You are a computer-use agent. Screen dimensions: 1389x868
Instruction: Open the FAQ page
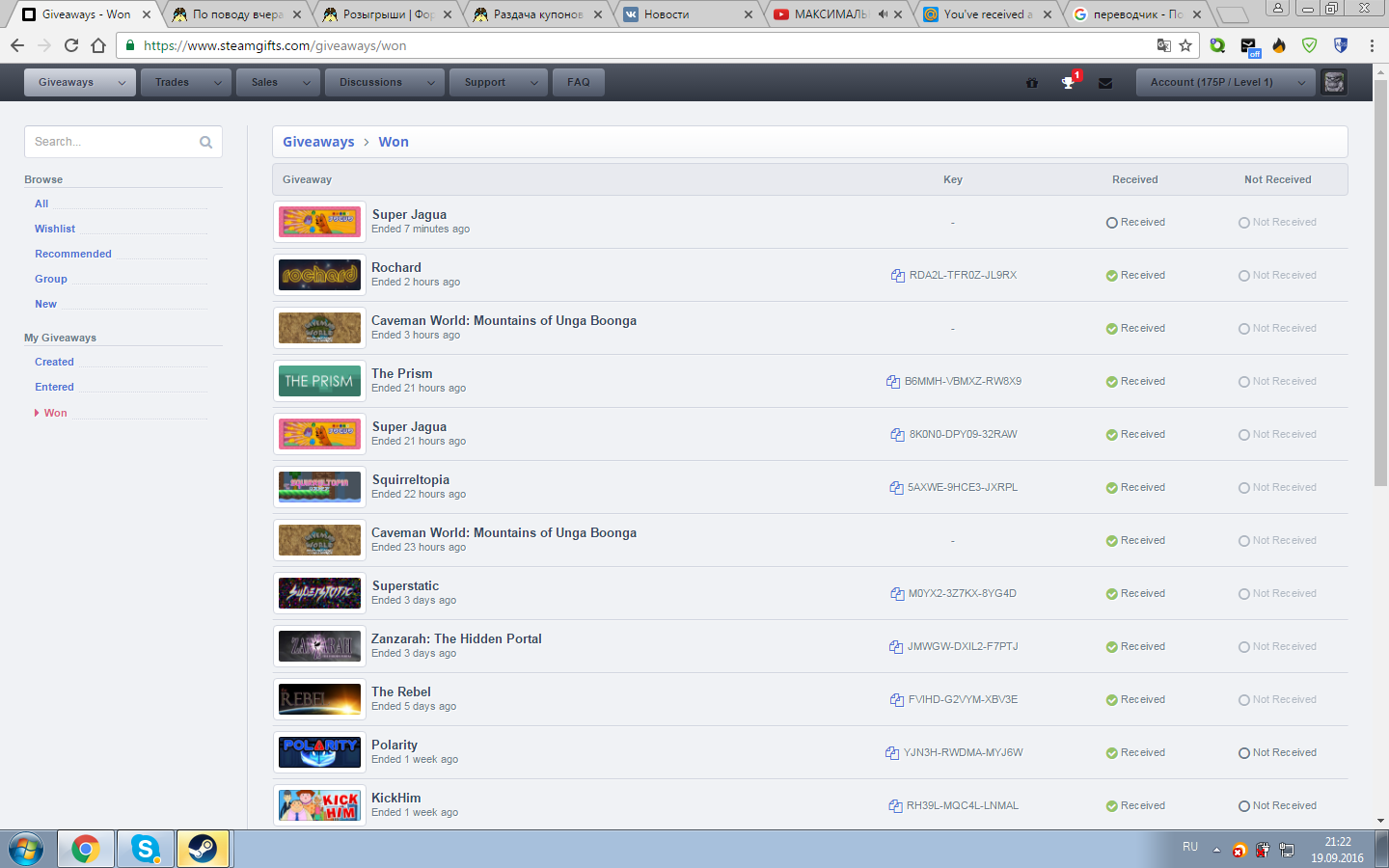[579, 83]
